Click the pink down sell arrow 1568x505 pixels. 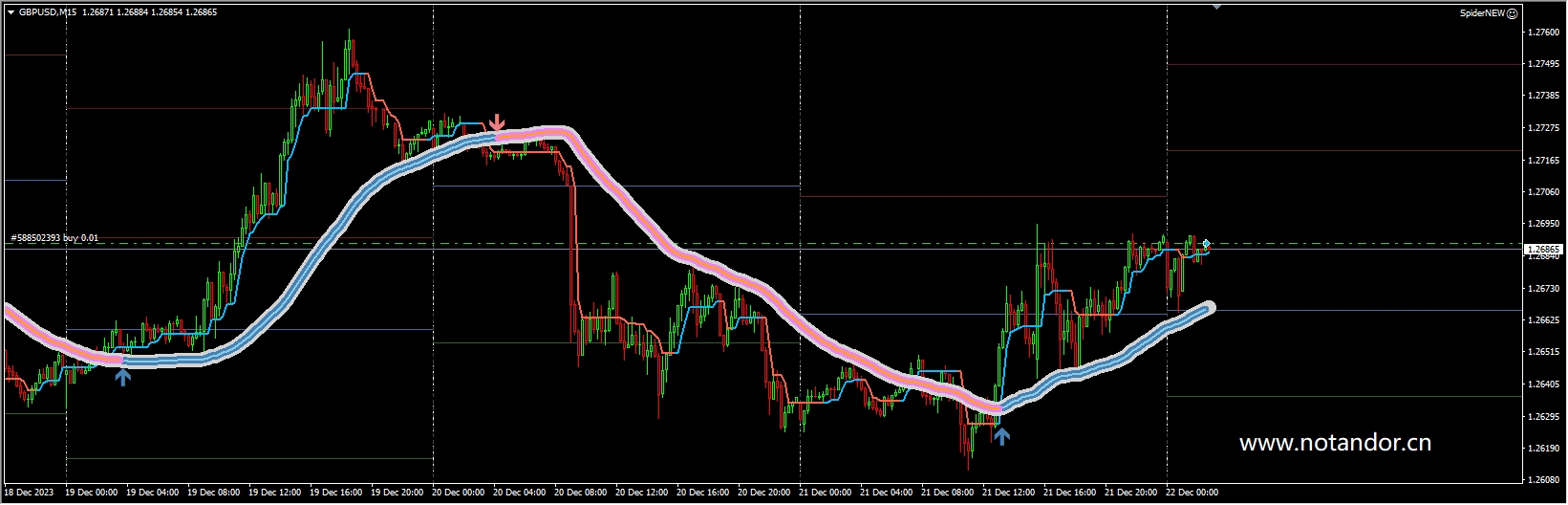496,122
